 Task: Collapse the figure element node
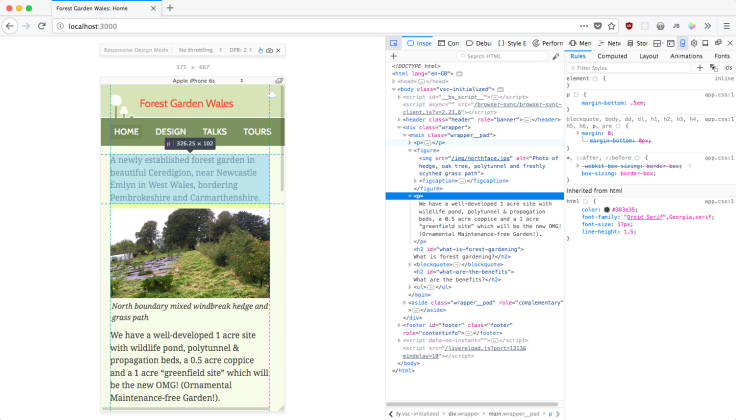[410, 151]
